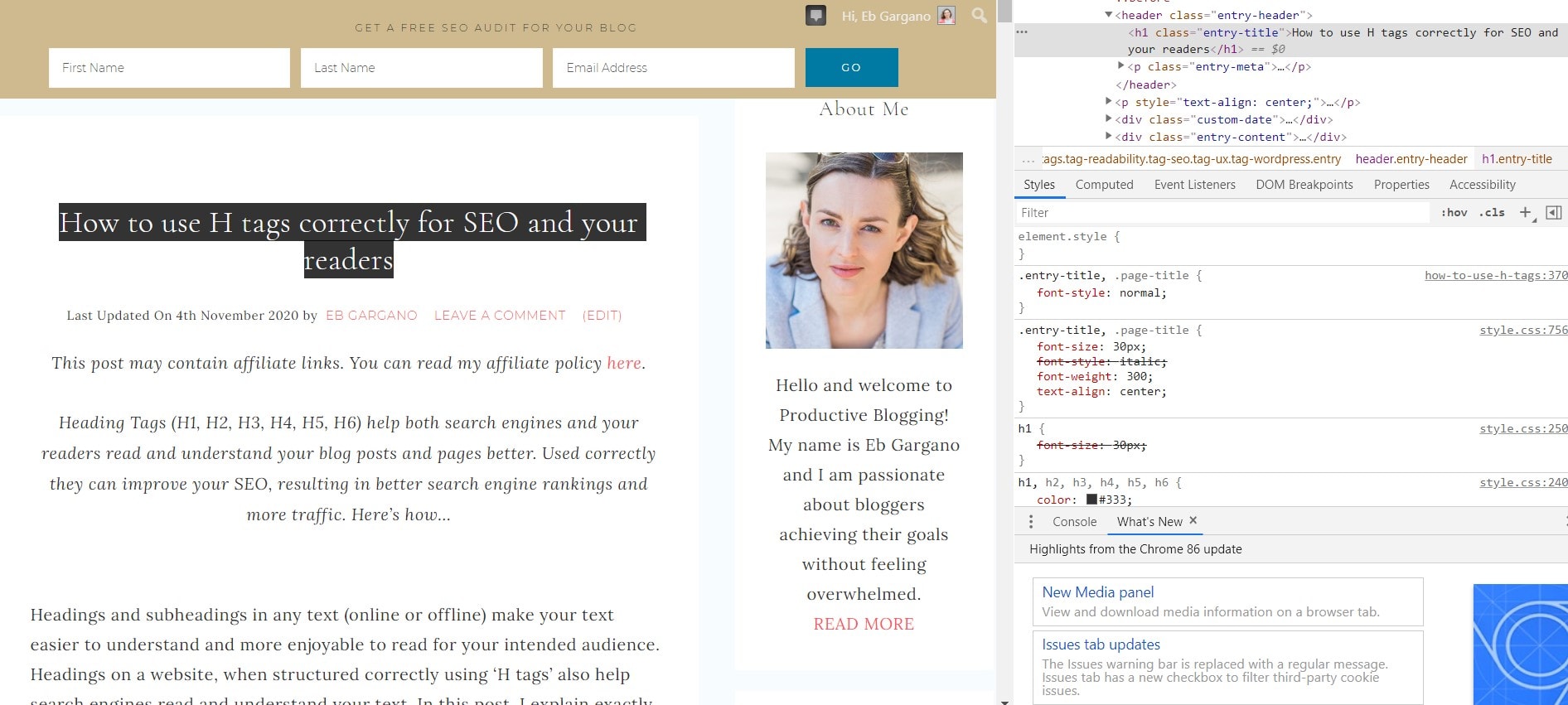The height and width of the screenshot is (705, 1568).
Task: Open the New Media panel link
Action: (1097, 592)
